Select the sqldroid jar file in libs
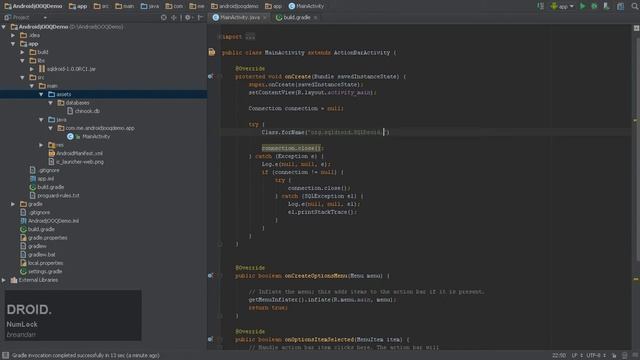The image size is (640, 360). [67, 69]
